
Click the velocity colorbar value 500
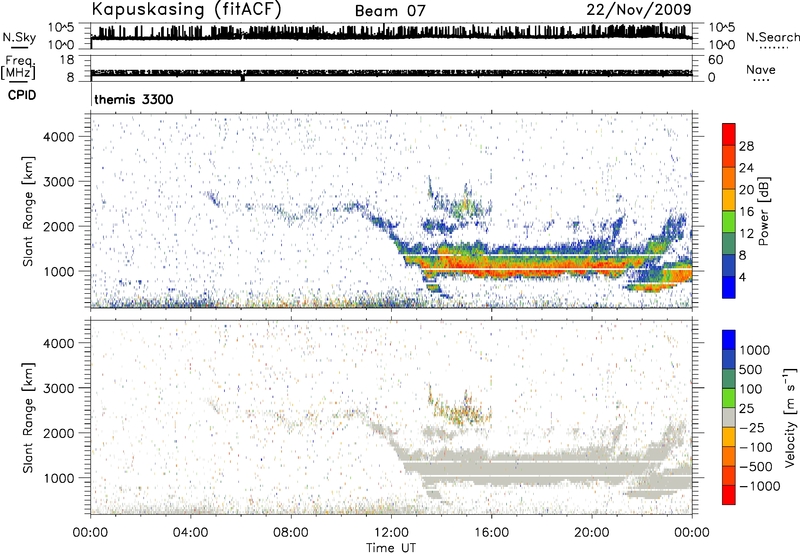click(751, 369)
